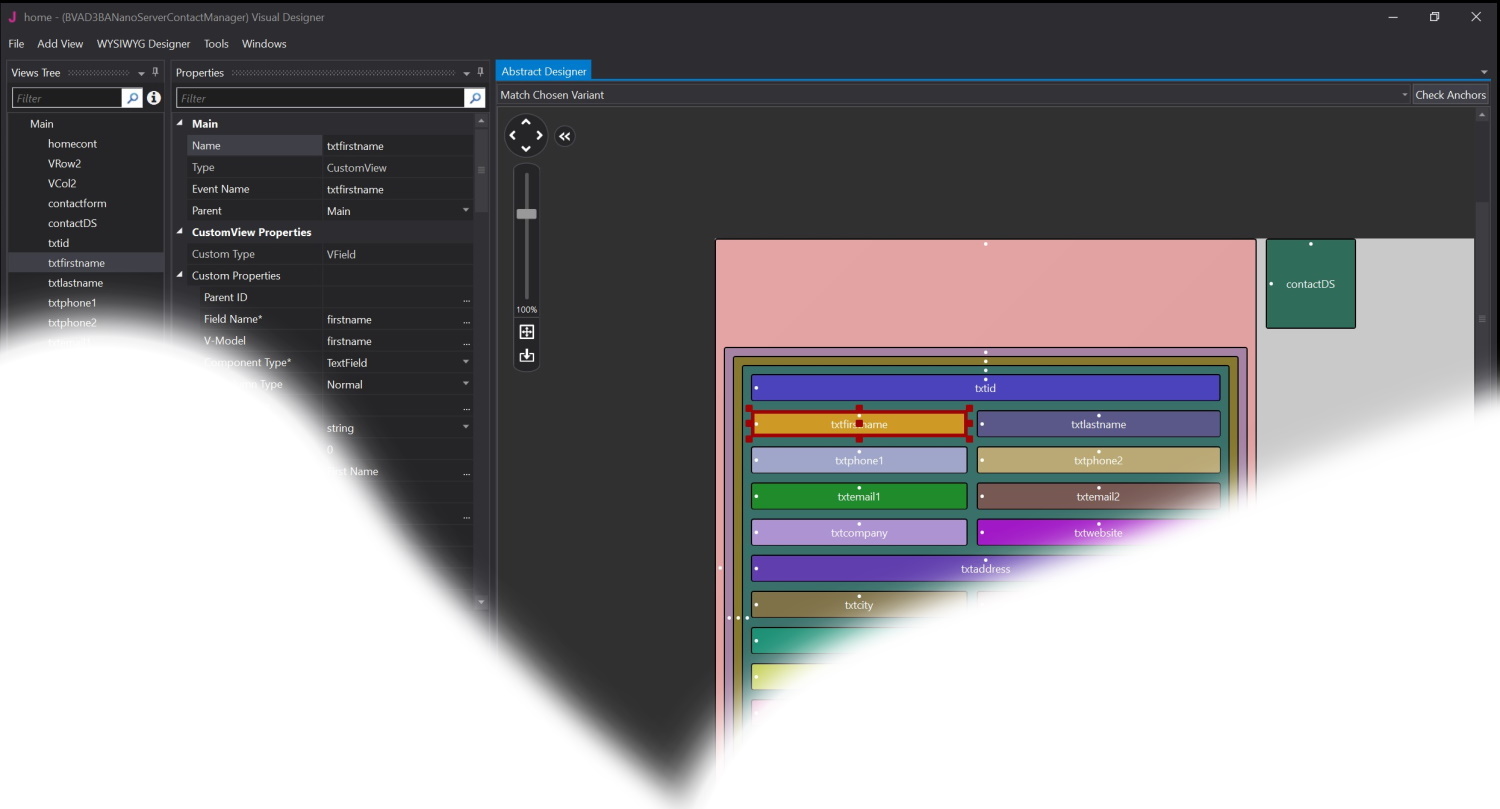The width and height of the screenshot is (1500, 809).
Task: Open the Views Tree panel options arrow
Action: pos(141,73)
